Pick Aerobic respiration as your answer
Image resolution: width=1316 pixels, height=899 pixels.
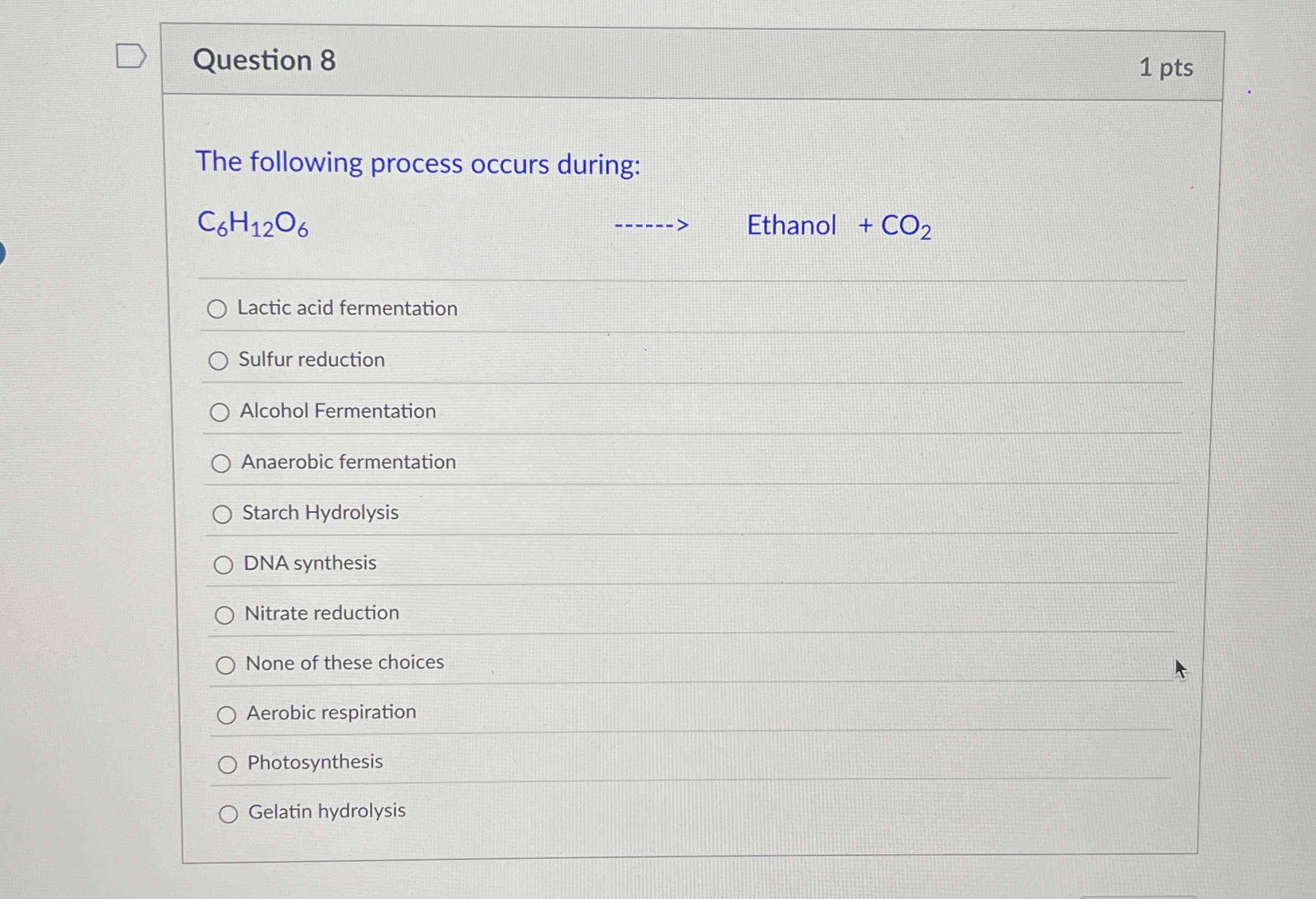point(228,715)
